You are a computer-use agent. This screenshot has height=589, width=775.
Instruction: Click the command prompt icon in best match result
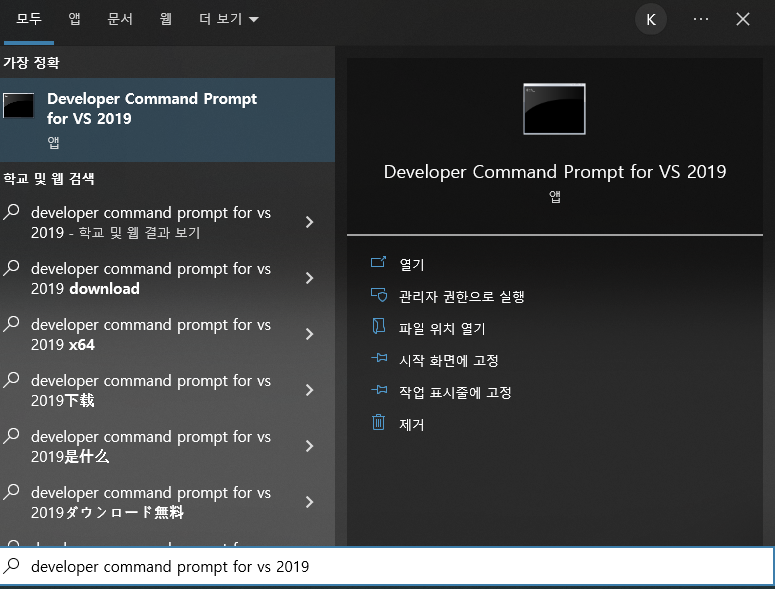19,105
